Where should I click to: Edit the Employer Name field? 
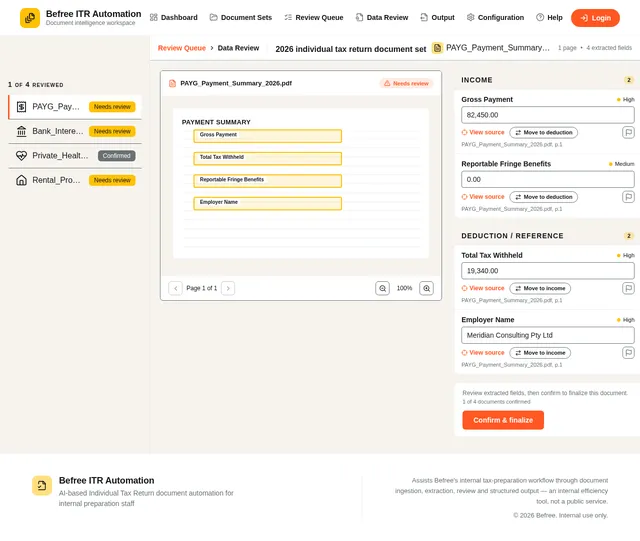tap(548, 336)
